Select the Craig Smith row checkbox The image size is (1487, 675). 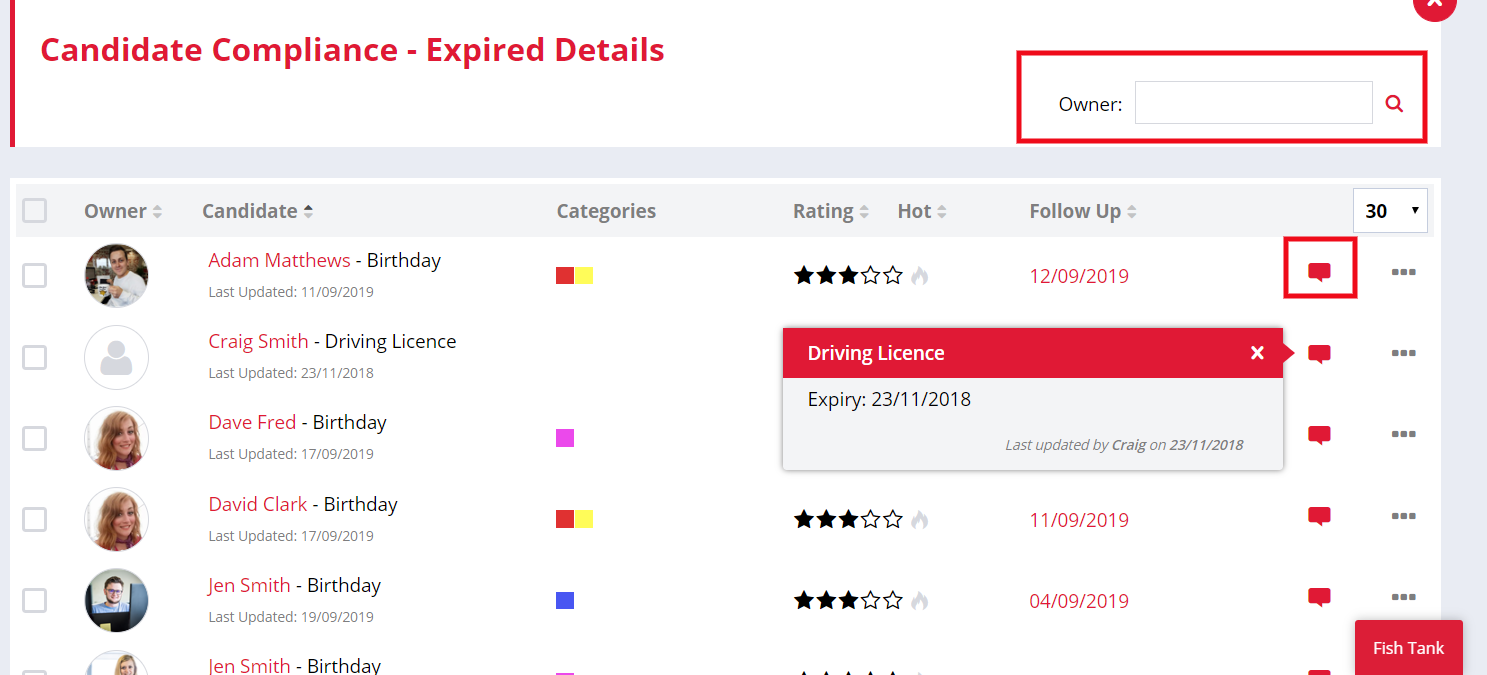pos(35,357)
